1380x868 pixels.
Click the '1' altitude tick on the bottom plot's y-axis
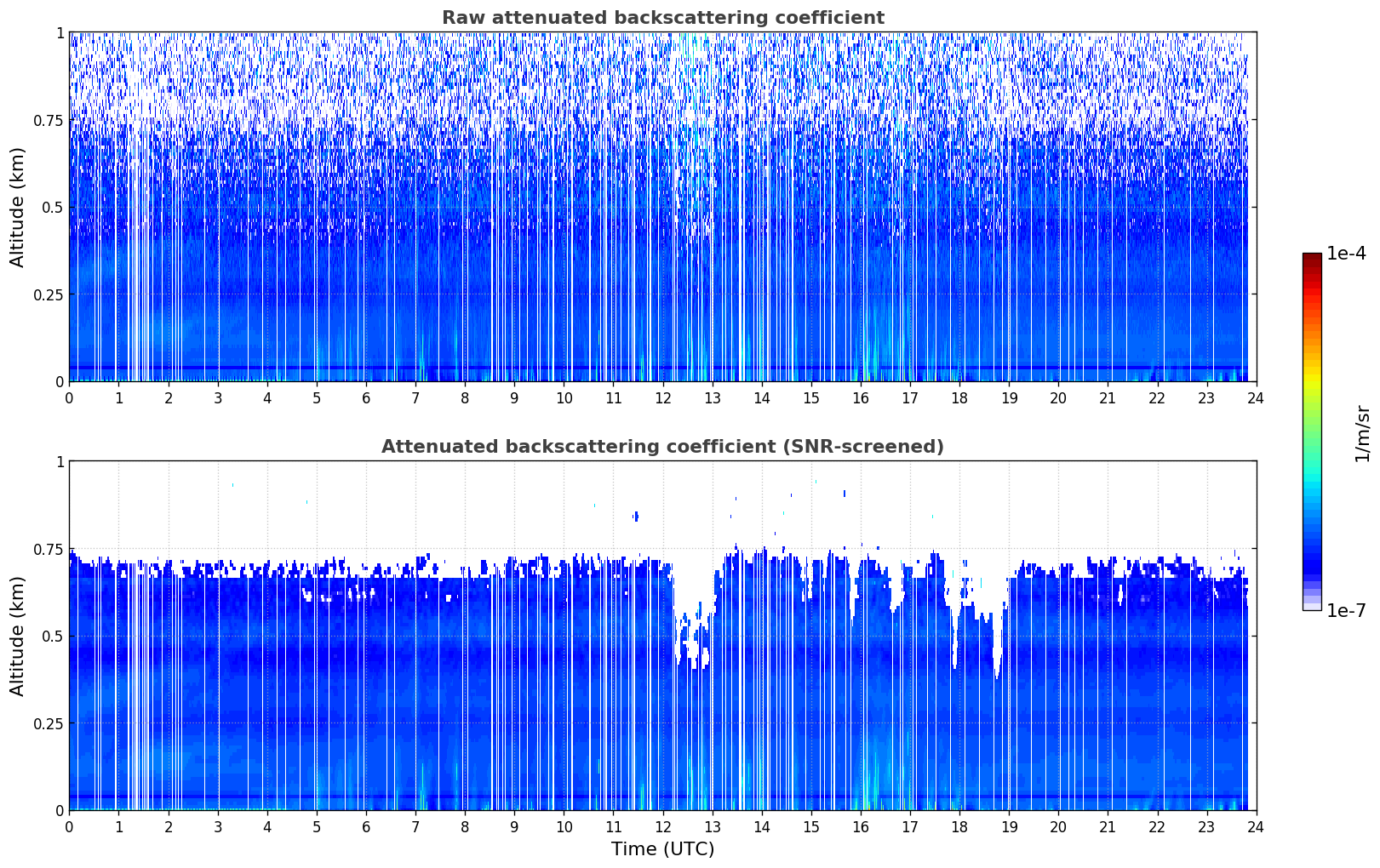coord(60,461)
